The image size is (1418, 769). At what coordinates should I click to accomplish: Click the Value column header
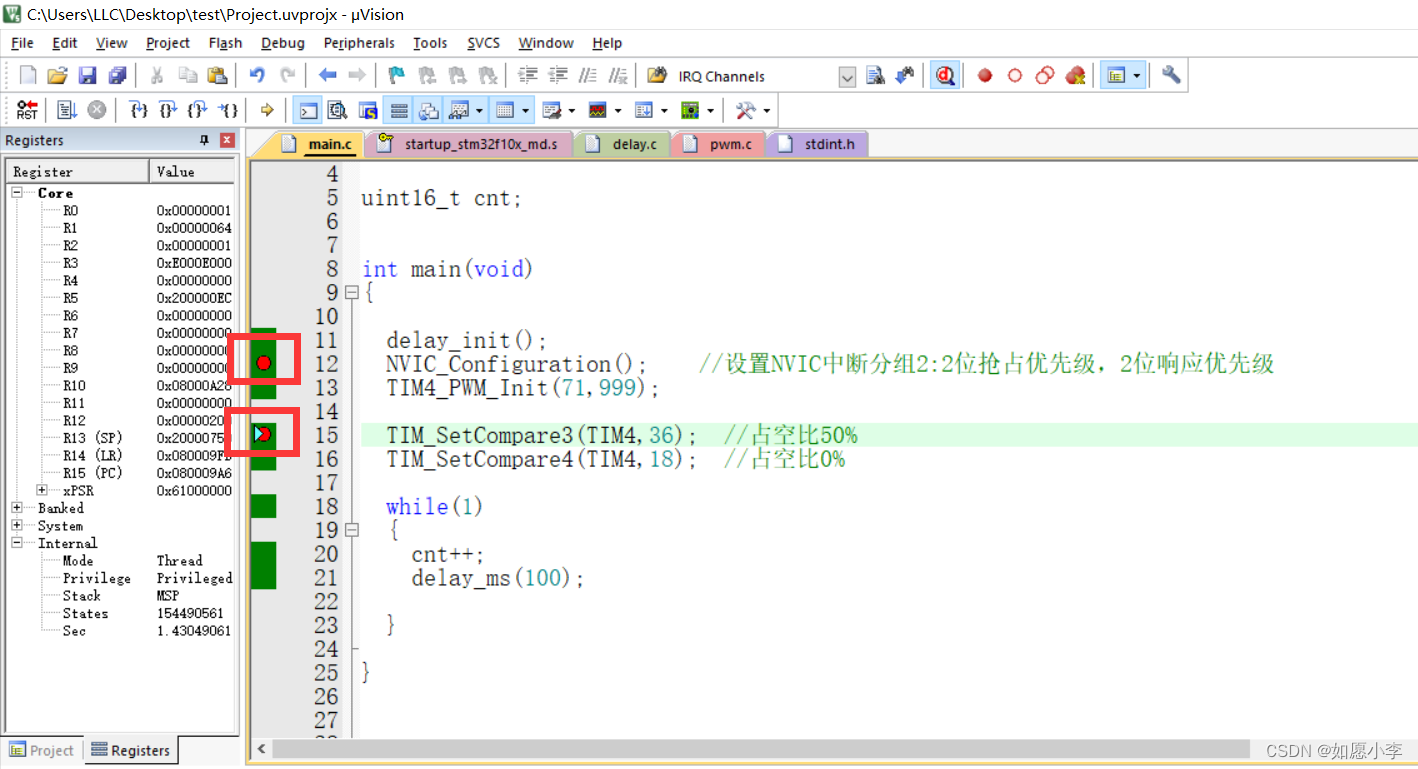coord(192,172)
